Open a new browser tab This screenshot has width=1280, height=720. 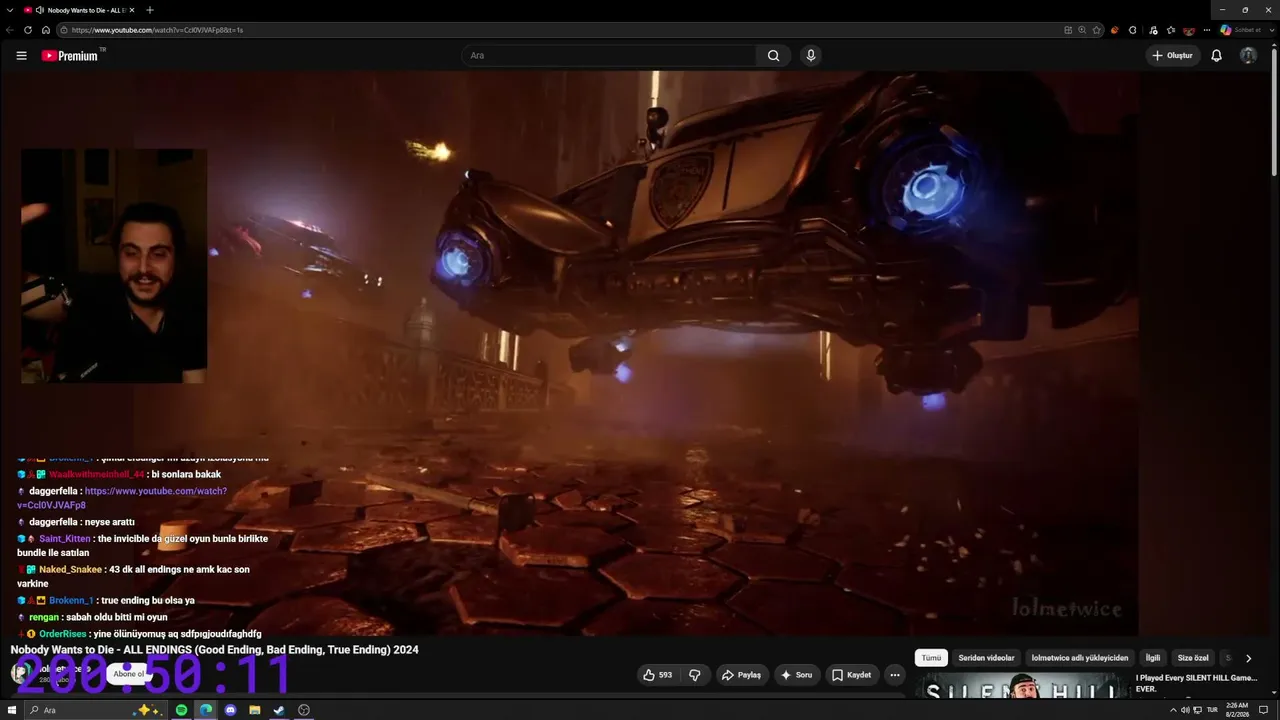[x=150, y=10]
